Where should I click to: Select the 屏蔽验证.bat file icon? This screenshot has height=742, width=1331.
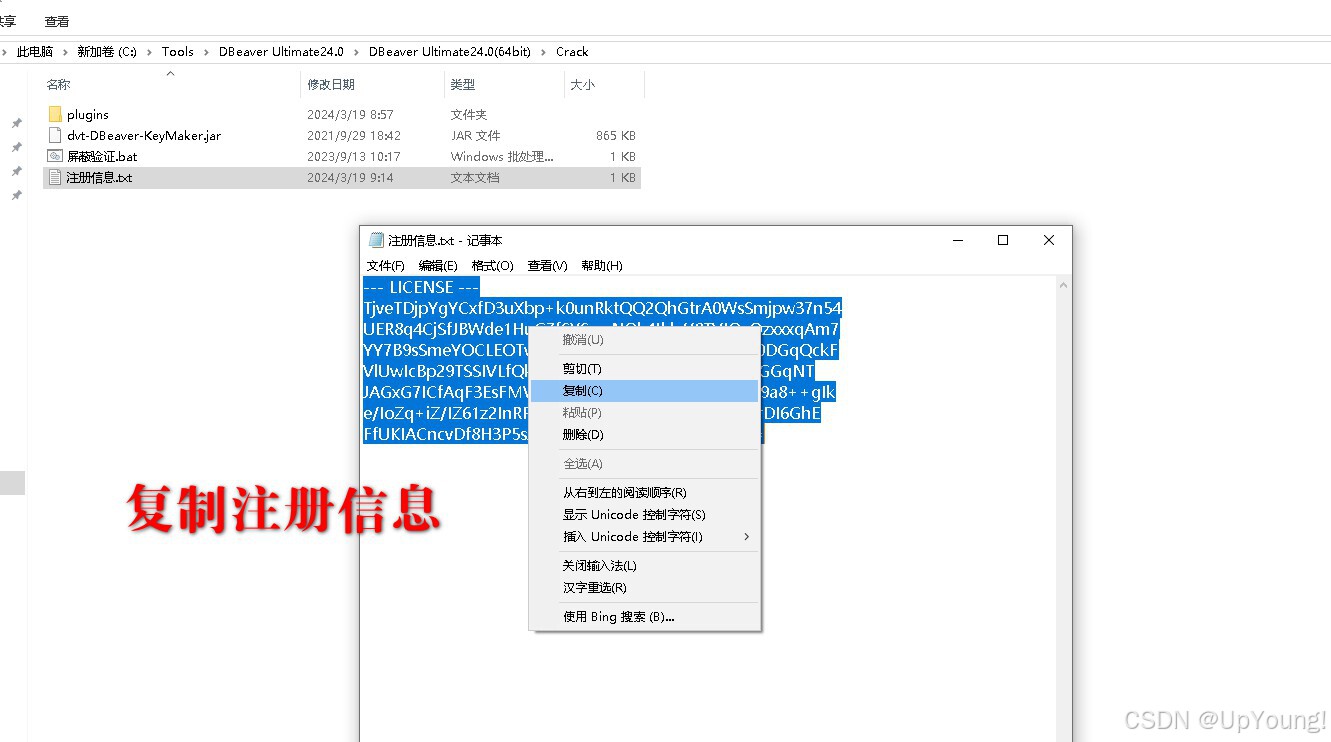pyautogui.click(x=55, y=156)
